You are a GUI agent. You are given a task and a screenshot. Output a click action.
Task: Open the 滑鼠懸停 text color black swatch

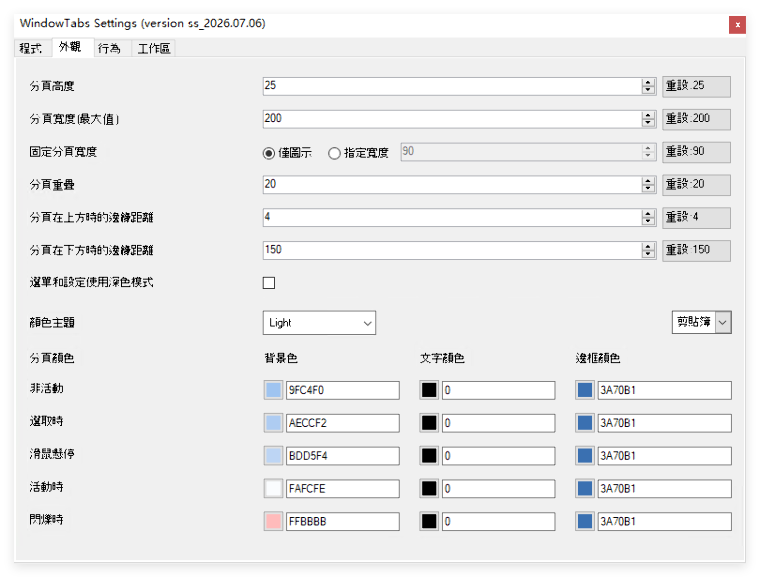[429, 456]
